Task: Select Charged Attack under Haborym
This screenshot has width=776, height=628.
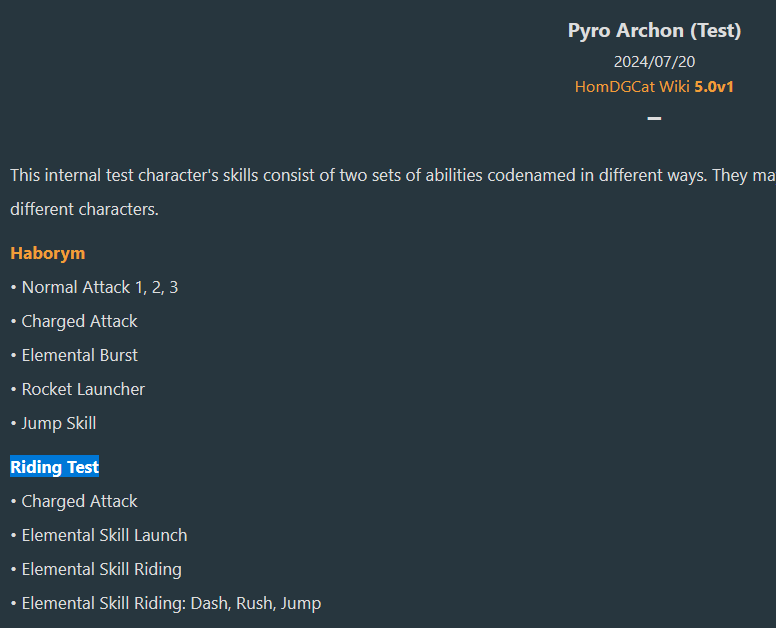Action: point(80,321)
